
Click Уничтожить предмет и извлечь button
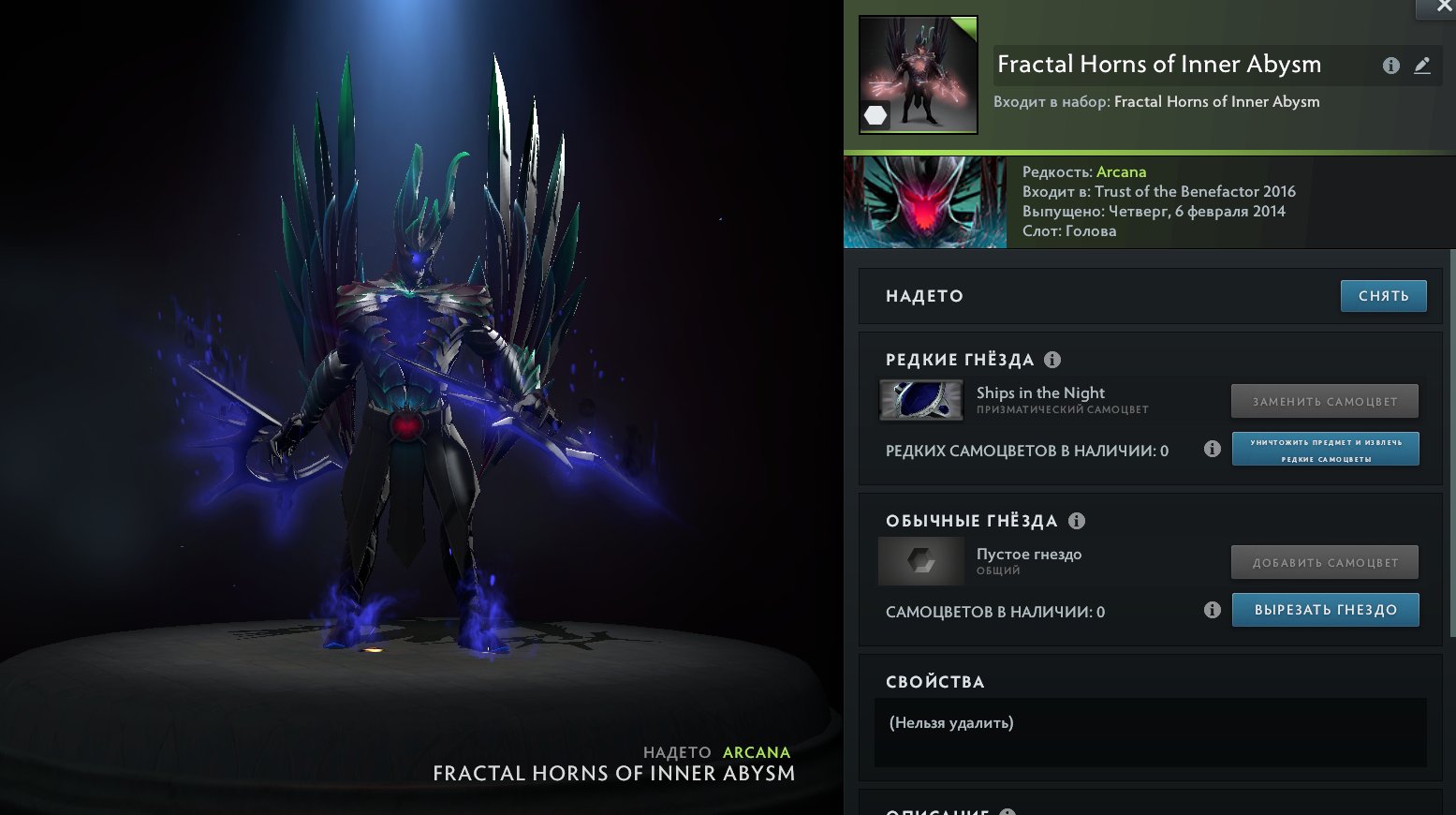coord(1325,449)
